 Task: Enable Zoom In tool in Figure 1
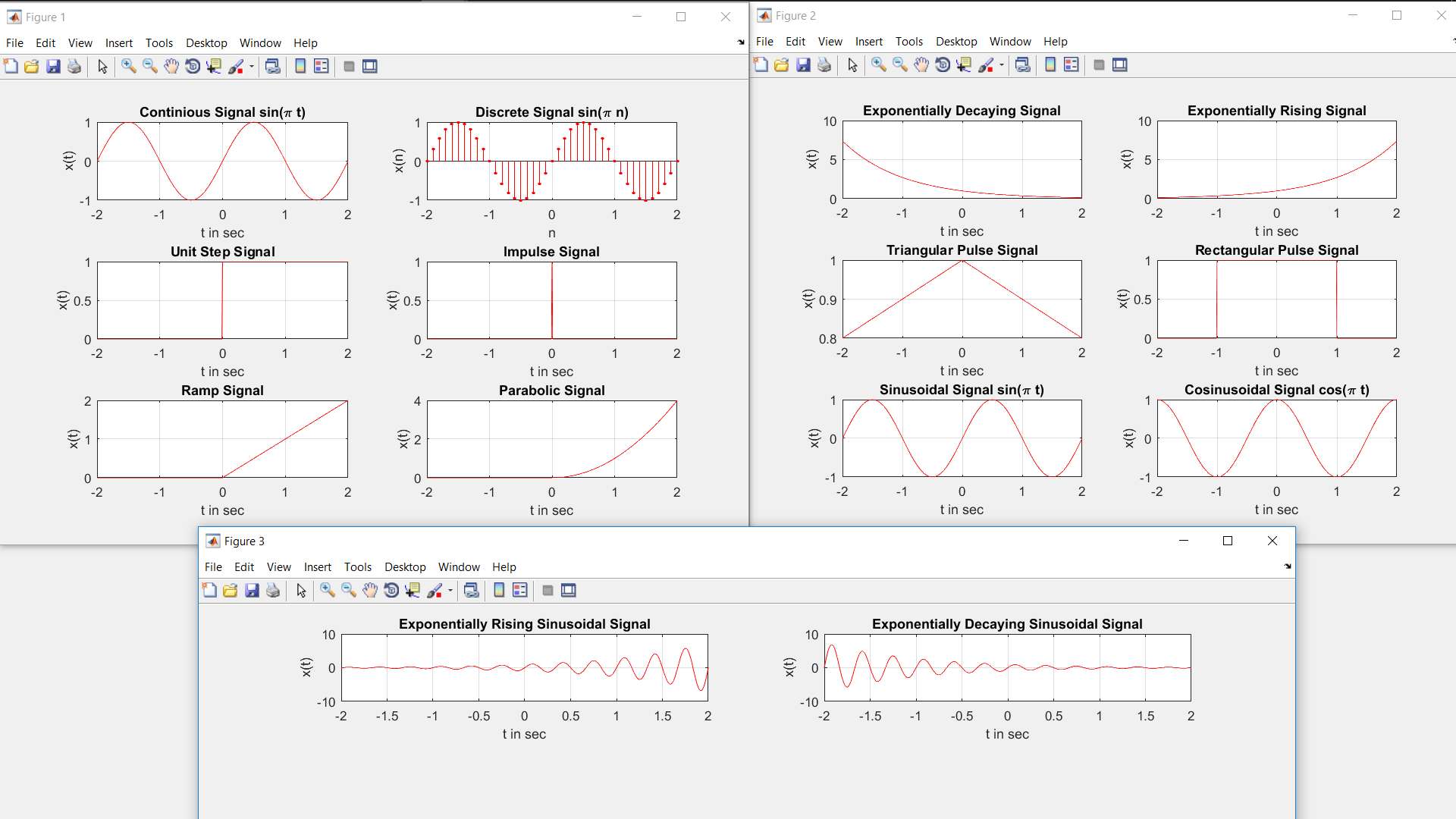[x=129, y=67]
